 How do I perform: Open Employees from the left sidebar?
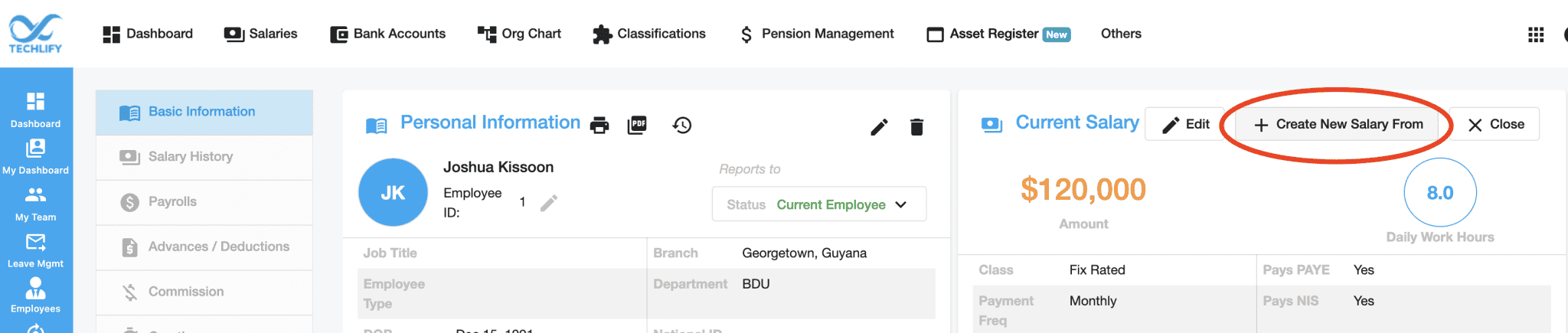point(35,295)
